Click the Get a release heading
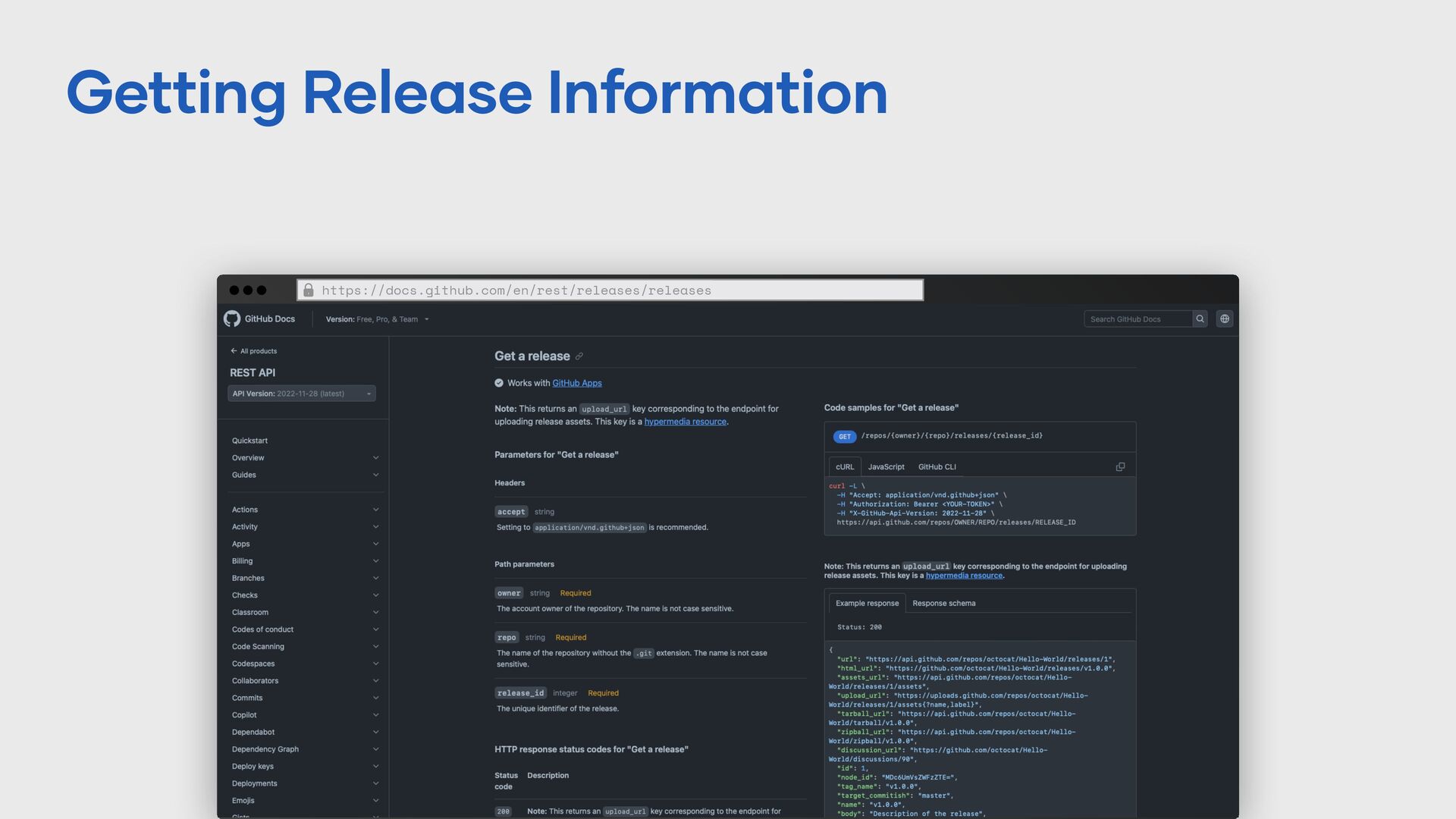1456x819 pixels. pyautogui.click(x=532, y=356)
